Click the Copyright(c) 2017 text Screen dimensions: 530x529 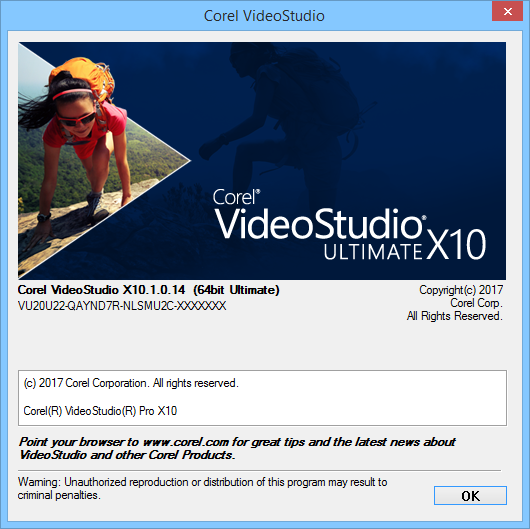click(461, 290)
